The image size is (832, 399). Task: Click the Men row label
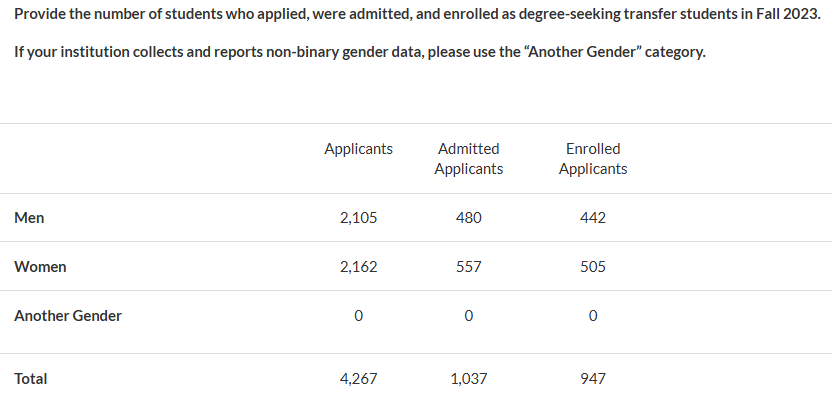pos(29,218)
